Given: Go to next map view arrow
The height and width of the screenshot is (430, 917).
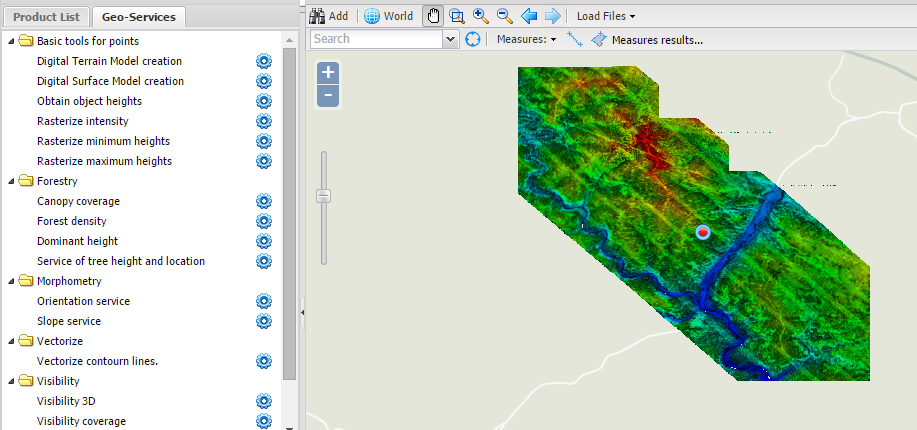Looking at the screenshot, I should pos(552,16).
